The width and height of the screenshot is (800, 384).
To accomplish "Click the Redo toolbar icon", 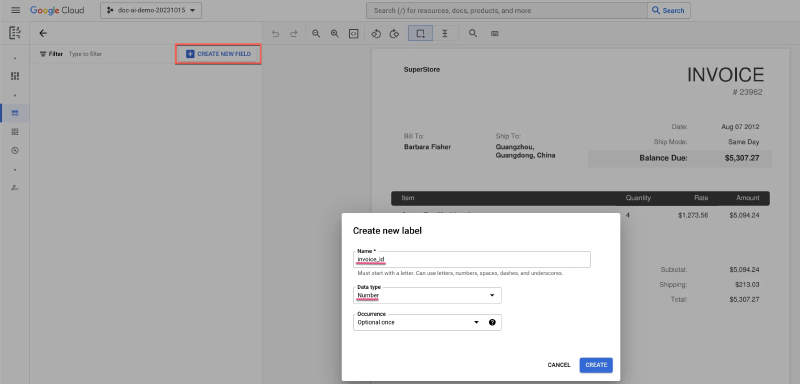I will tap(293, 34).
